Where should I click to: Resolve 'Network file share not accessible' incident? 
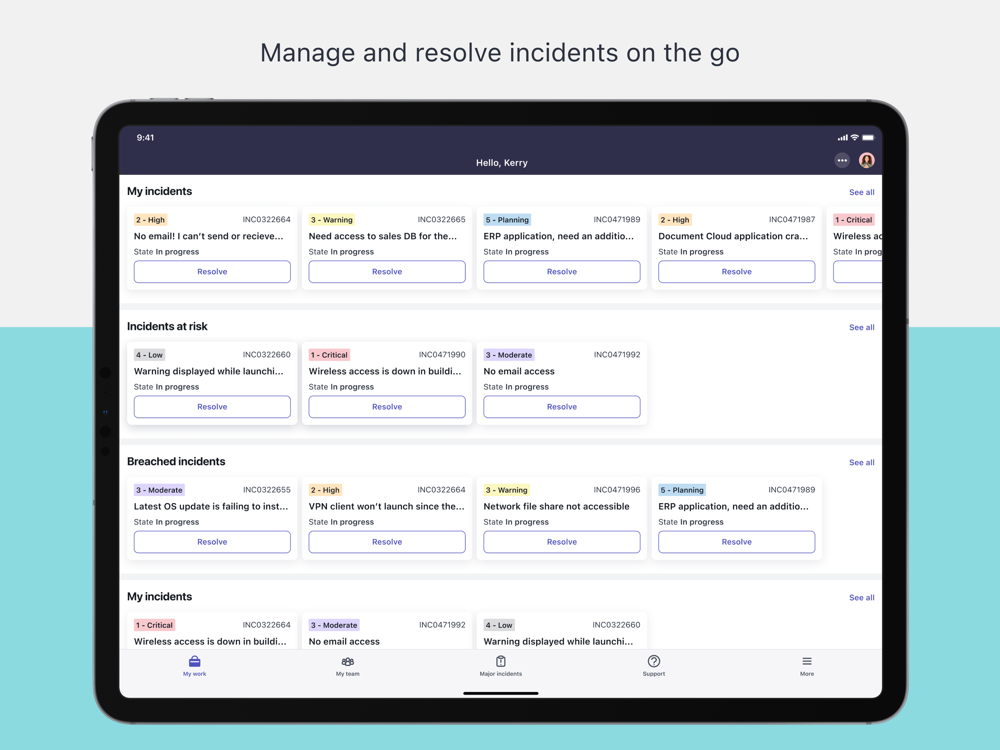point(562,542)
